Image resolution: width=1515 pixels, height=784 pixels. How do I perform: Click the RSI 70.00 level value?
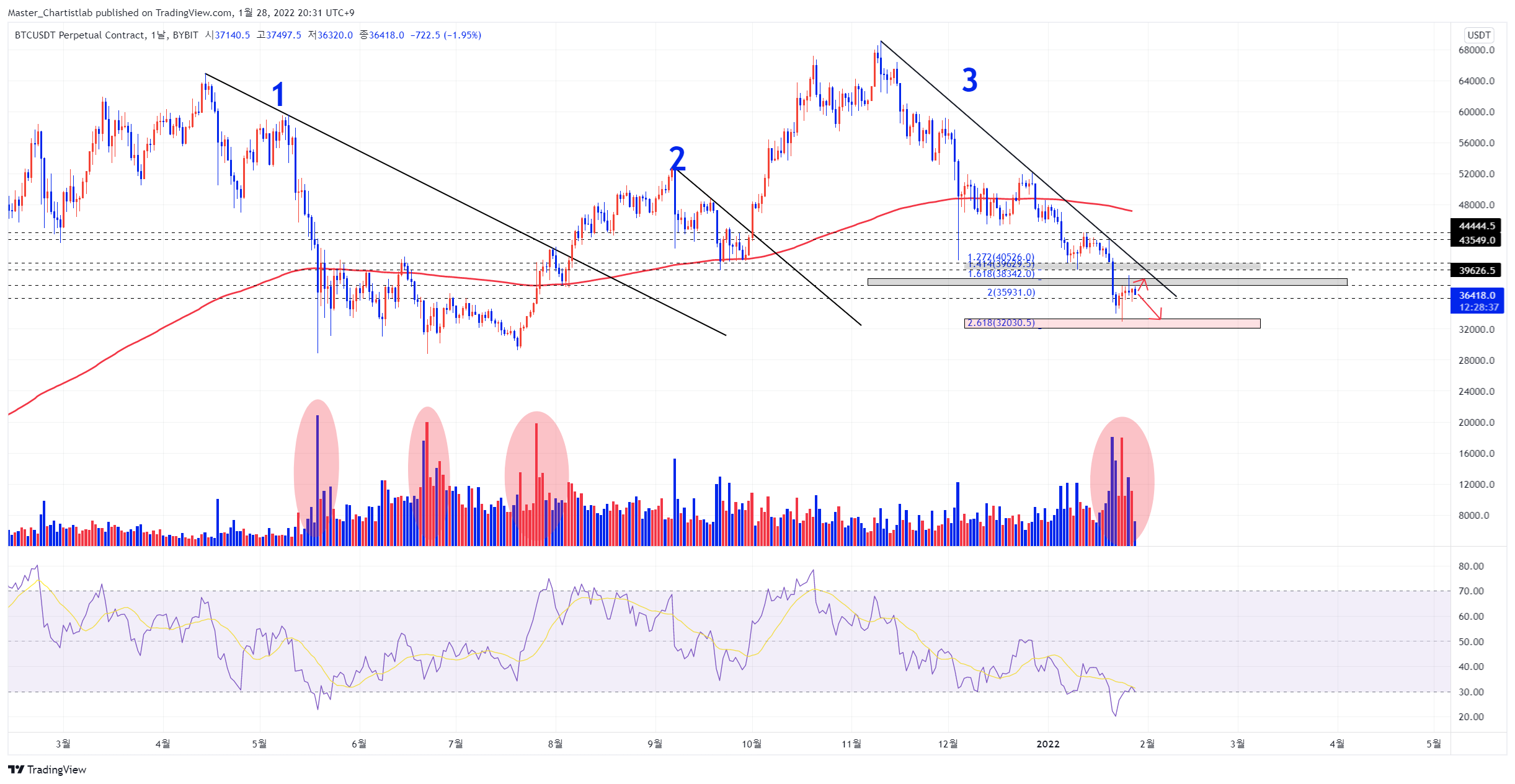pos(1471,591)
